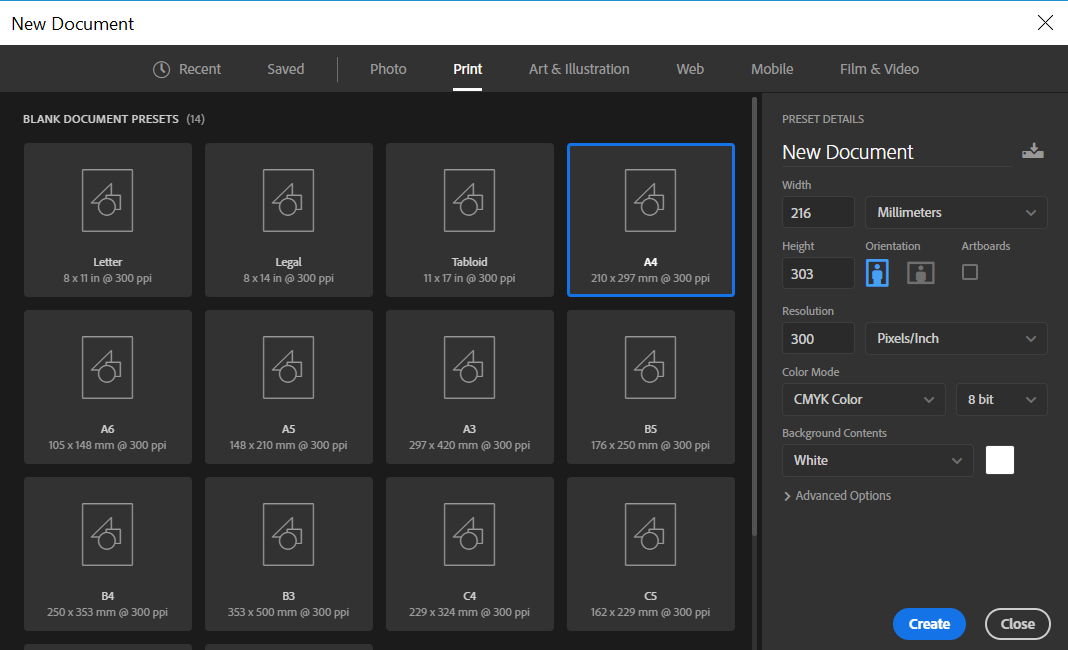Click the '353 x 500 mm @ 300 ppi' text
Image resolution: width=1068 pixels, height=650 pixels.
(289, 612)
